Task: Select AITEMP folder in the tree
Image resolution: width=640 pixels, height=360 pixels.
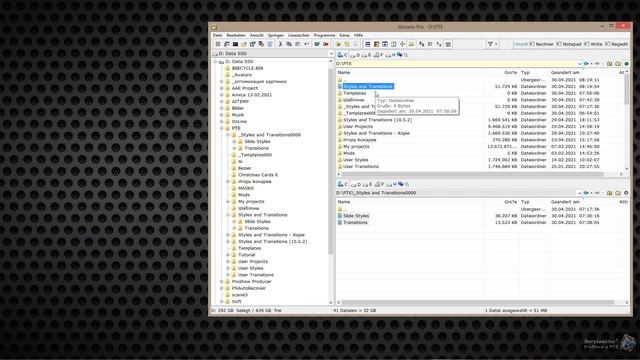Action: (240, 101)
